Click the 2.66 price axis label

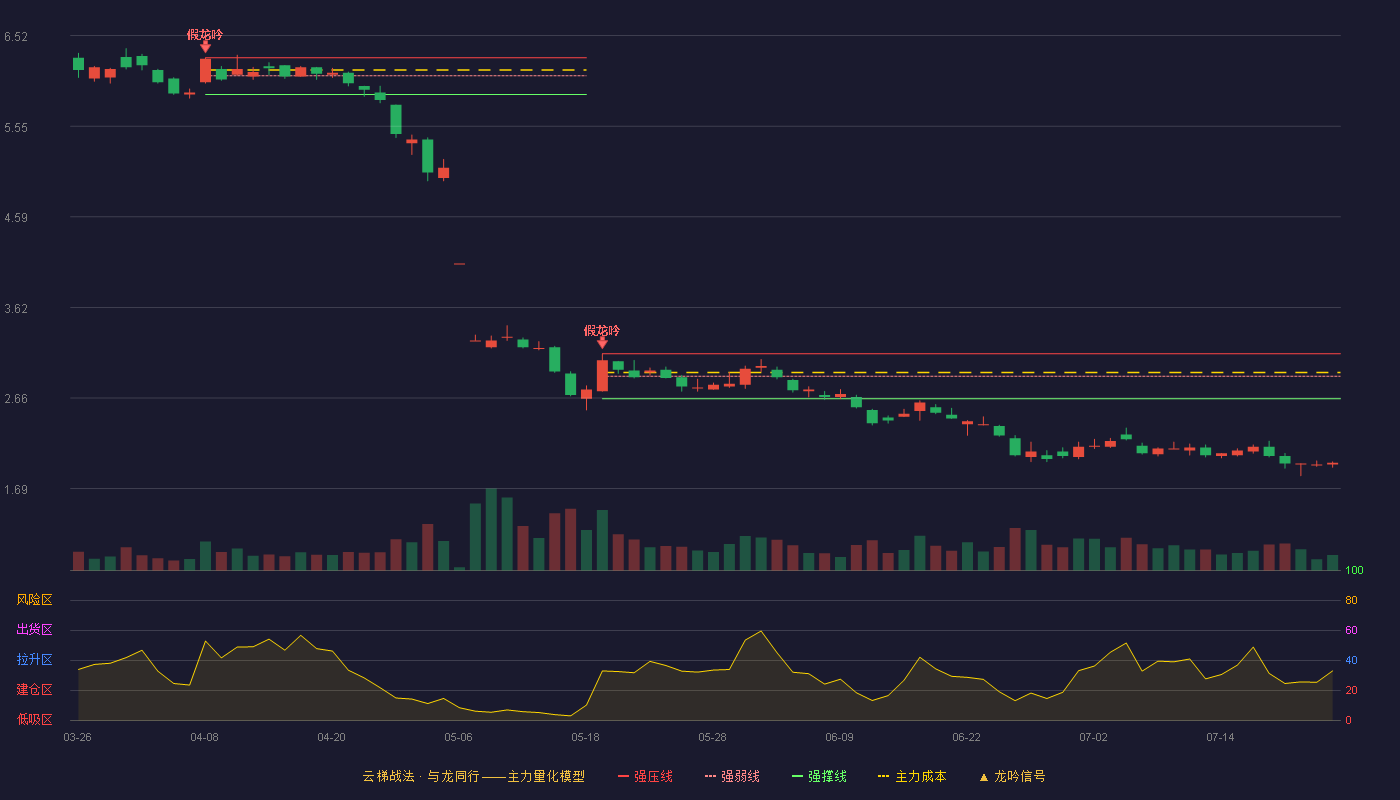click(16, 398)
